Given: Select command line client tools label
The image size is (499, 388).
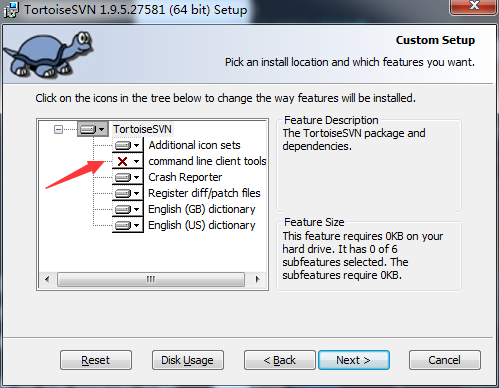Looking at the screenshot, I should 207,161.
